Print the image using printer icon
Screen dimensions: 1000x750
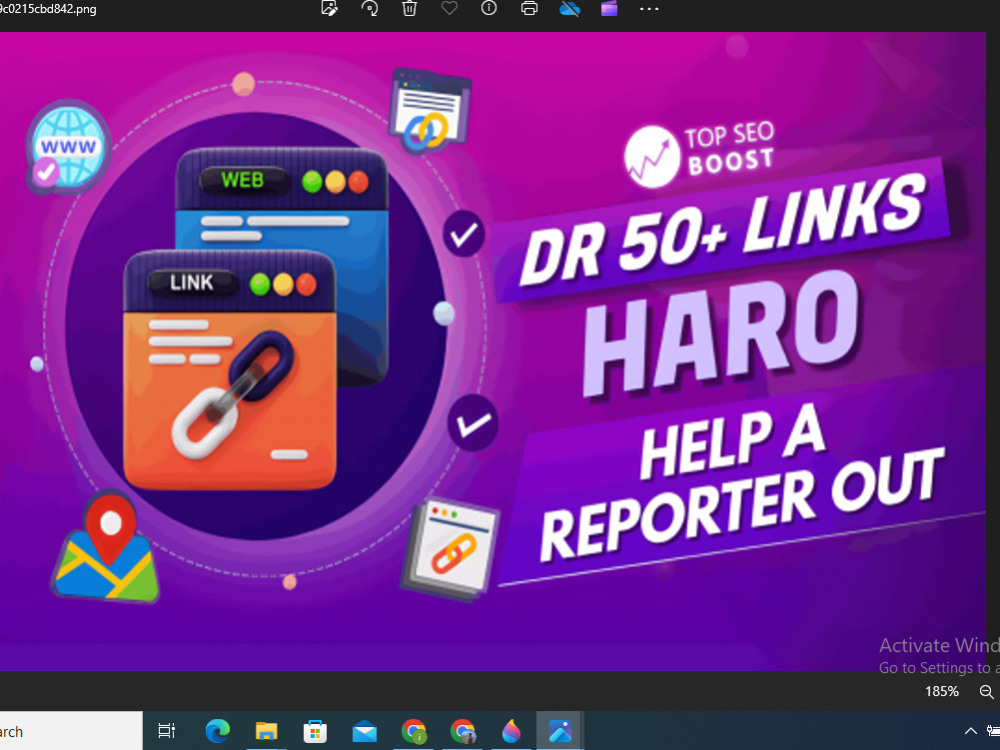[x=529, y=8]
